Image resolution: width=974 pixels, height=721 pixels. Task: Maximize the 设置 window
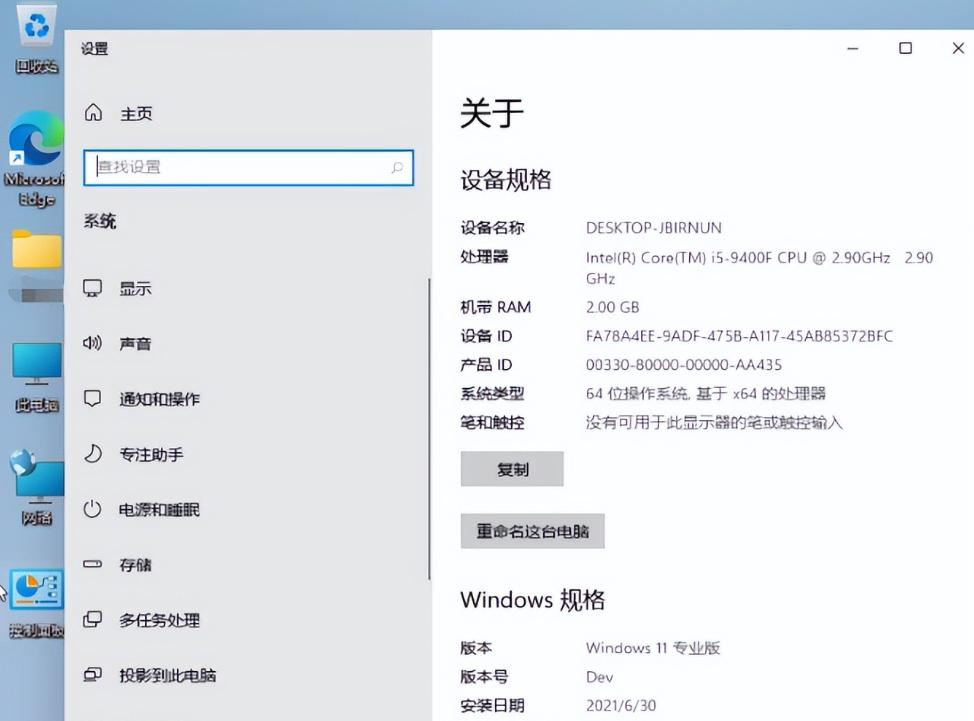click(x=906, y=48)
